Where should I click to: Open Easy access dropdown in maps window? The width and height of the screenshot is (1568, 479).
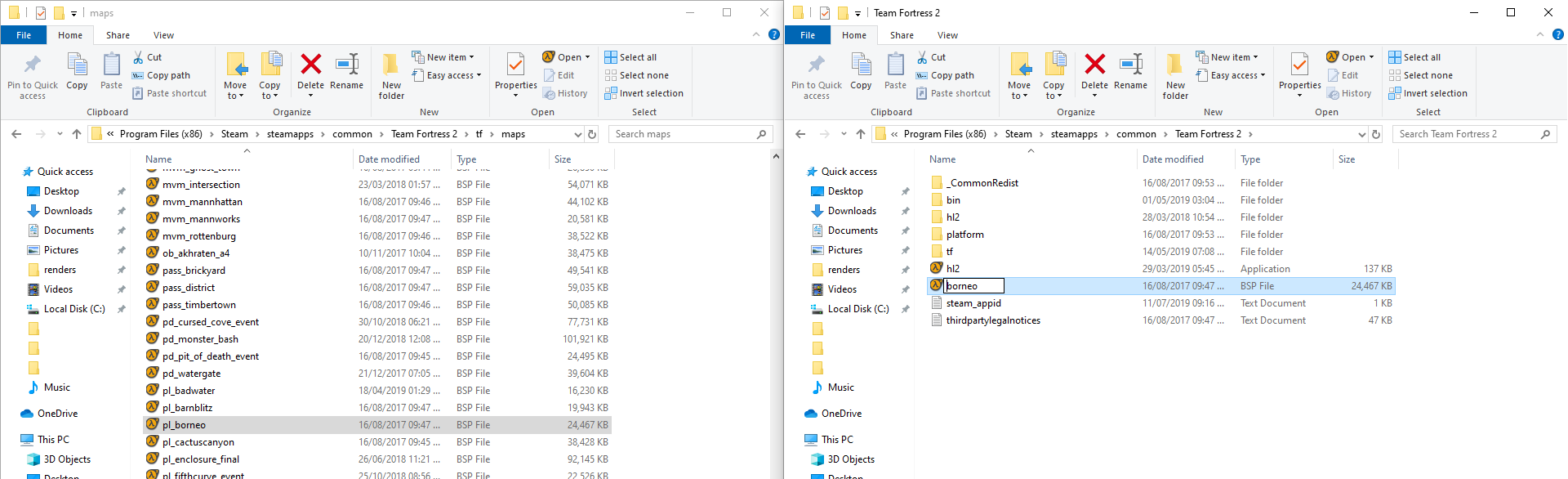(x=447, y=75)
